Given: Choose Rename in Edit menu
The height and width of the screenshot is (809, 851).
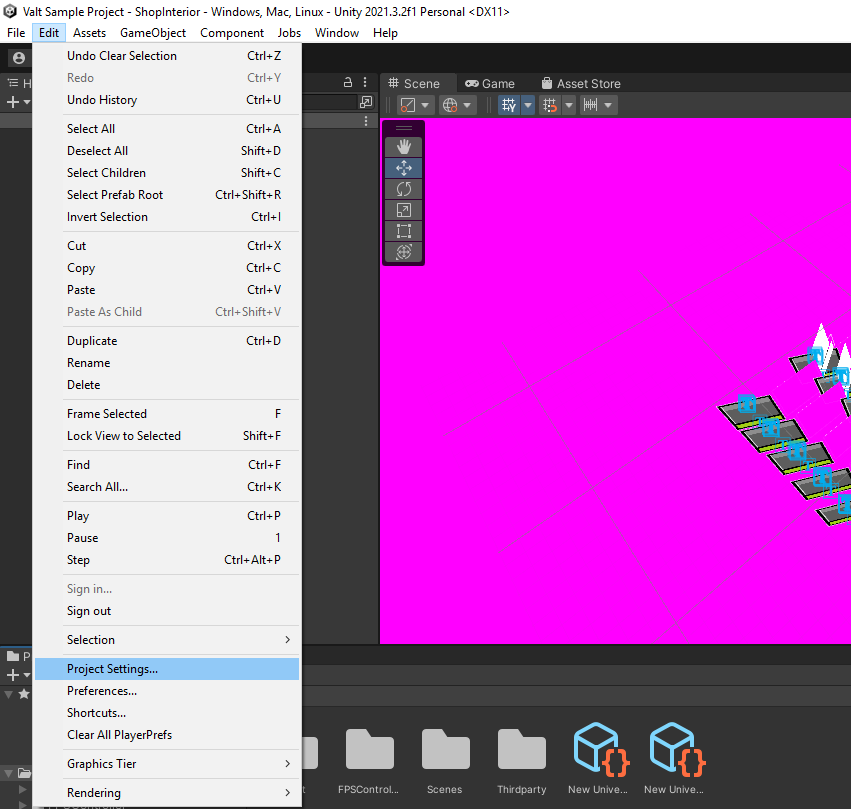Looking at the screenshot, I should point(167,363).
